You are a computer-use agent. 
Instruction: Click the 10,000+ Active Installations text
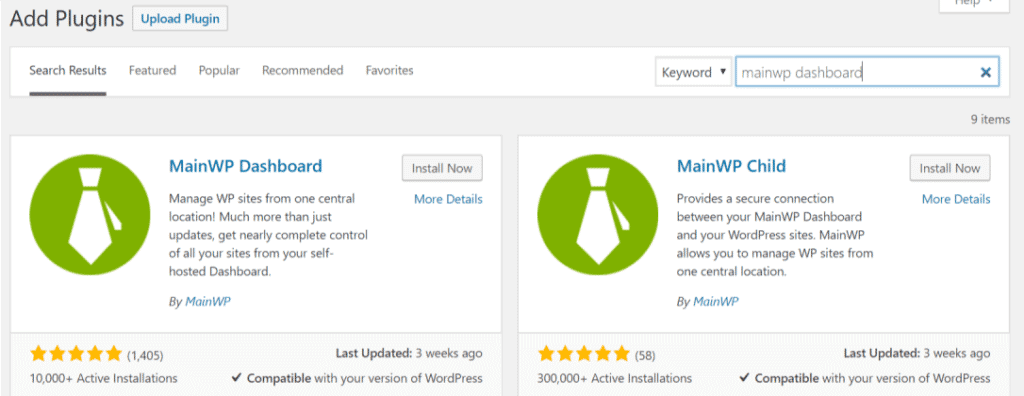pyautogui.click(x=104, y=378)
